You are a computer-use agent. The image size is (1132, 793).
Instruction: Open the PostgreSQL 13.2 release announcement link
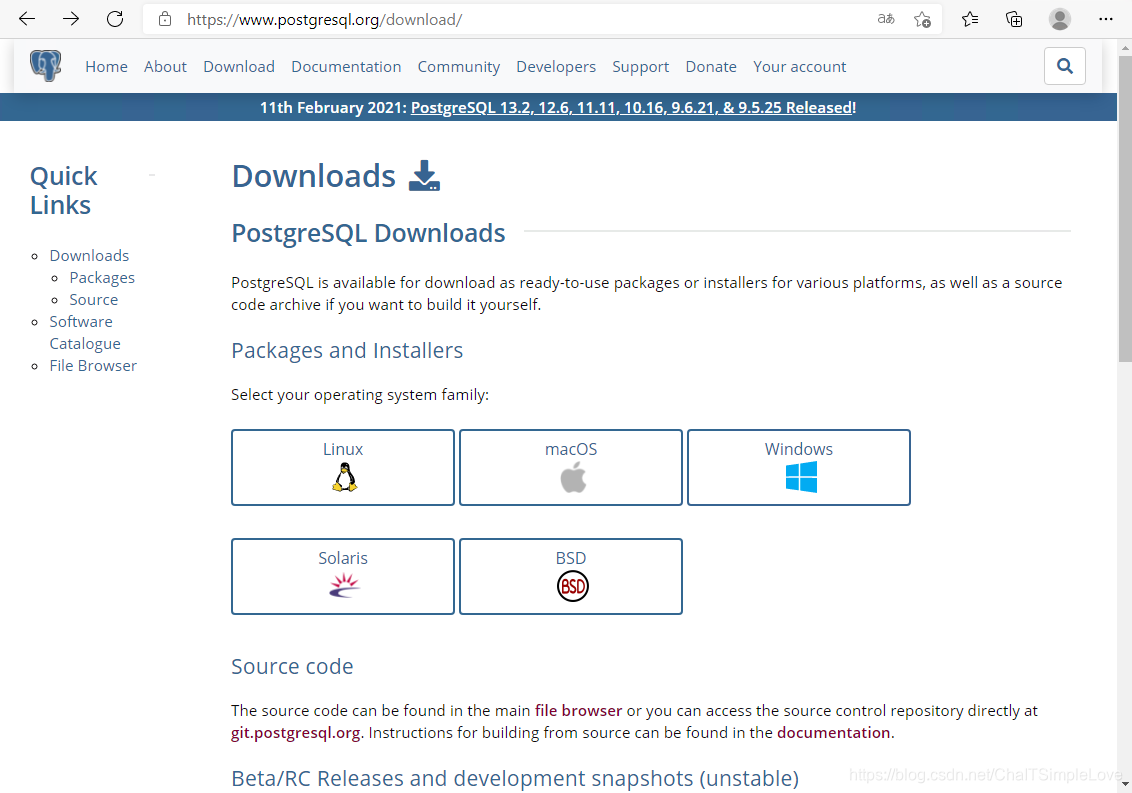tap(632, 108)
